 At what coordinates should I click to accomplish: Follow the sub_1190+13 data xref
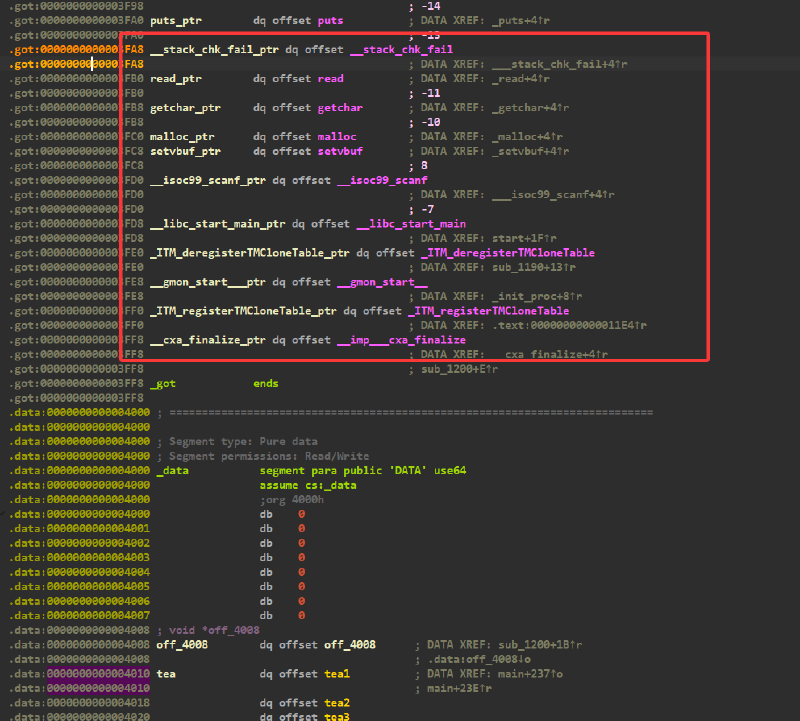click(534, 268)
